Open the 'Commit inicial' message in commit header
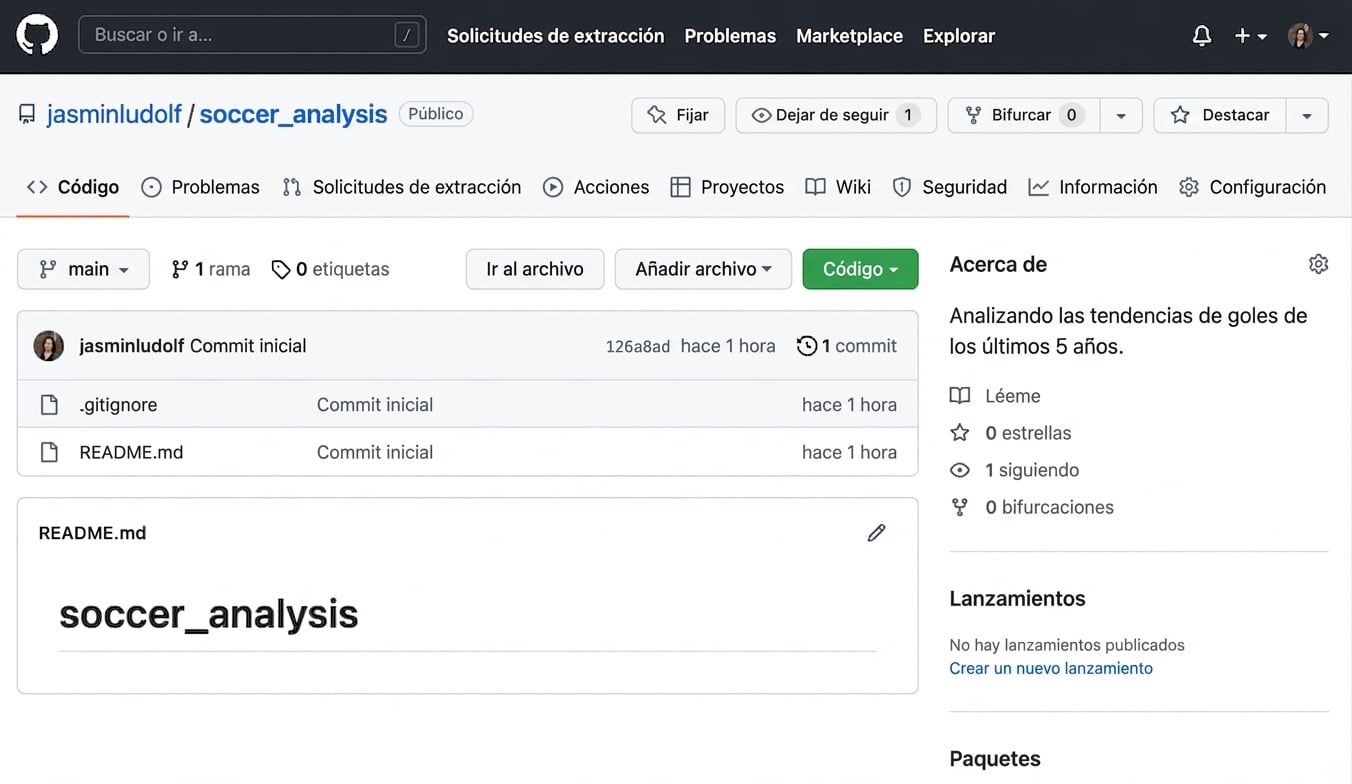 248,346
